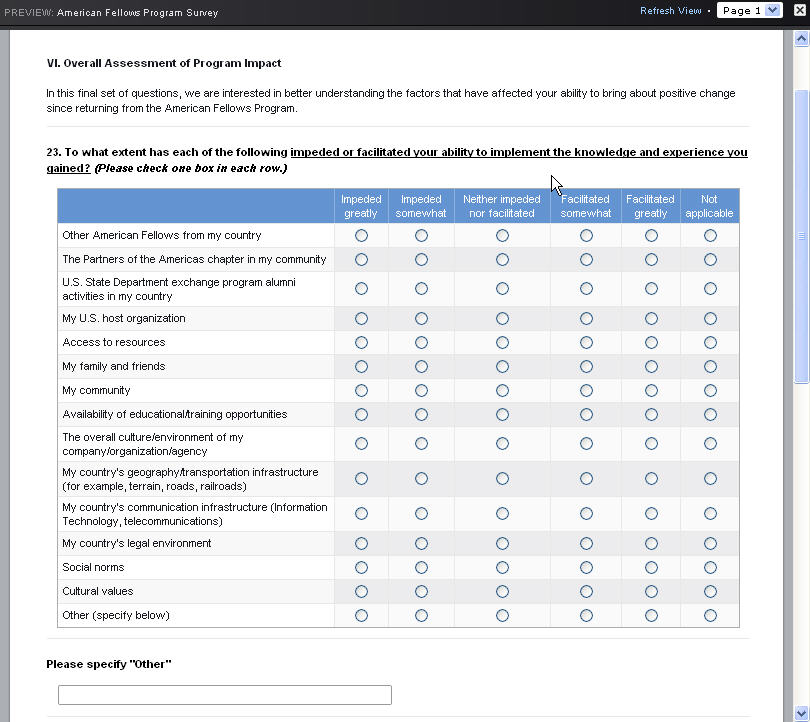Image resolution: width=810 pixels, height=722 pixels.
Task: Set Social norms to Neither impeded nor facilitated
Action: 502,568
